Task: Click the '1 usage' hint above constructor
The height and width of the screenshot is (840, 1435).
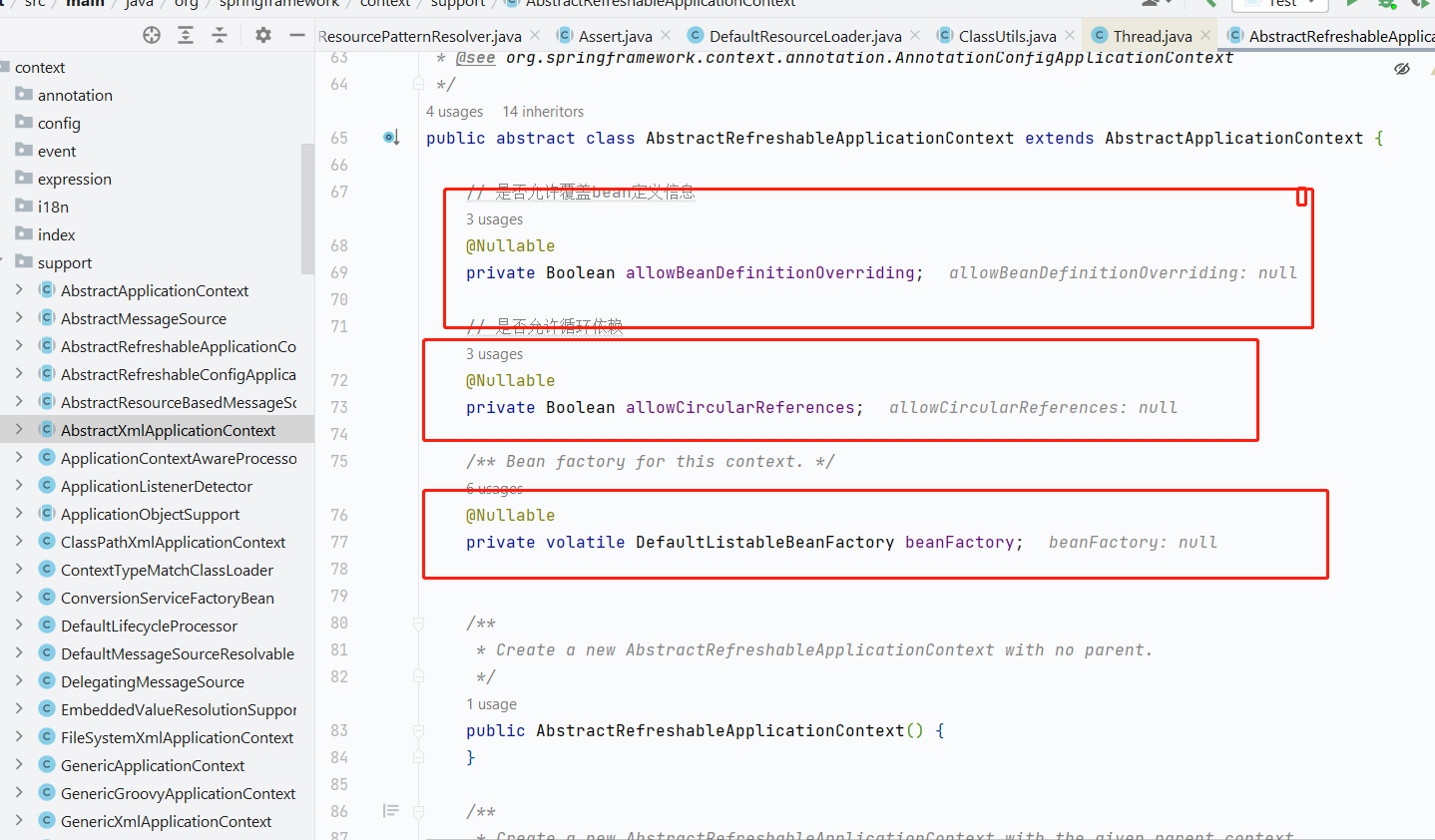Action: (x=491, y=704)
